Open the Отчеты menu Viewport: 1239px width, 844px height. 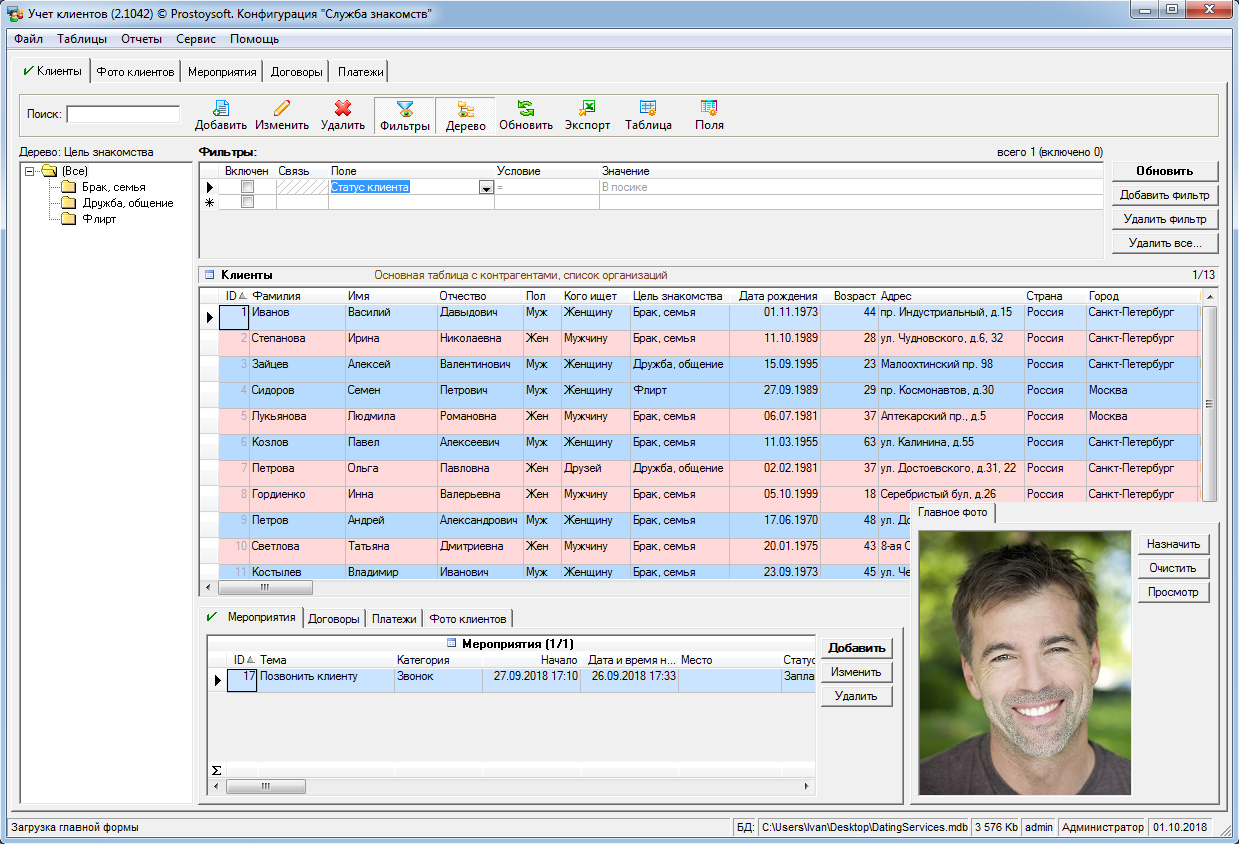pos(141,39)
